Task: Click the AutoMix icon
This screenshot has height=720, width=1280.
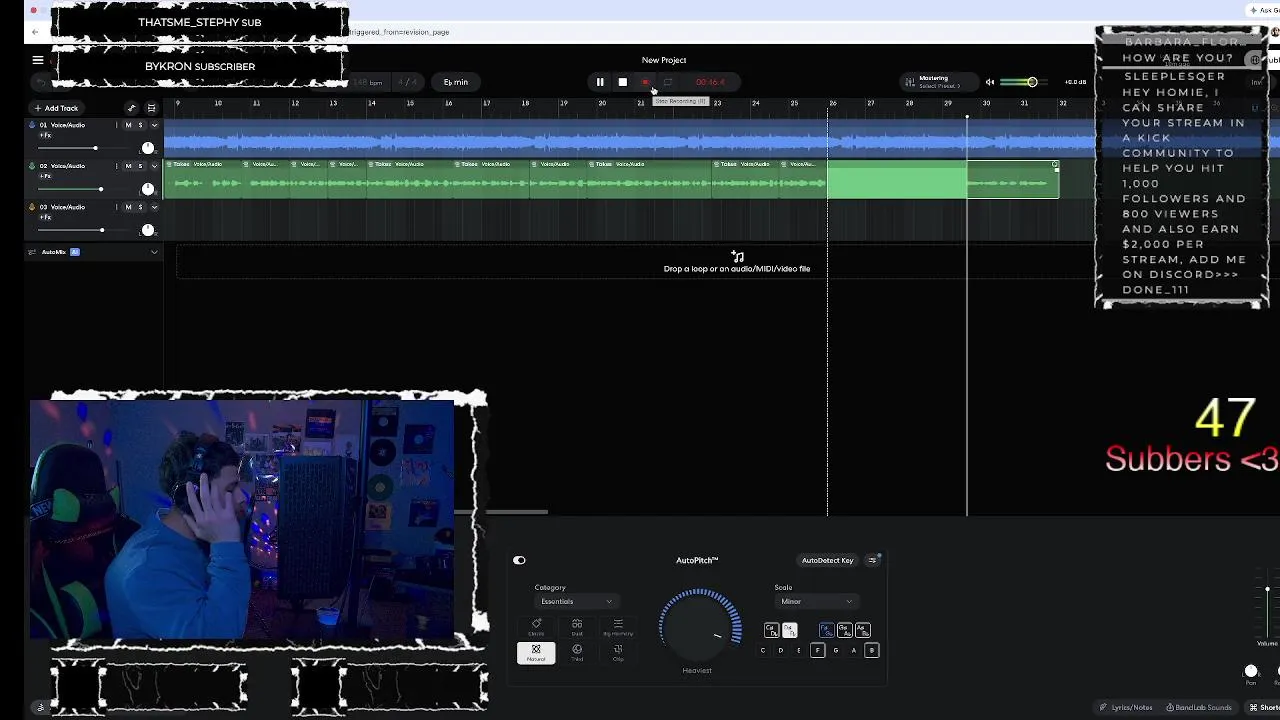Action: 32,252
